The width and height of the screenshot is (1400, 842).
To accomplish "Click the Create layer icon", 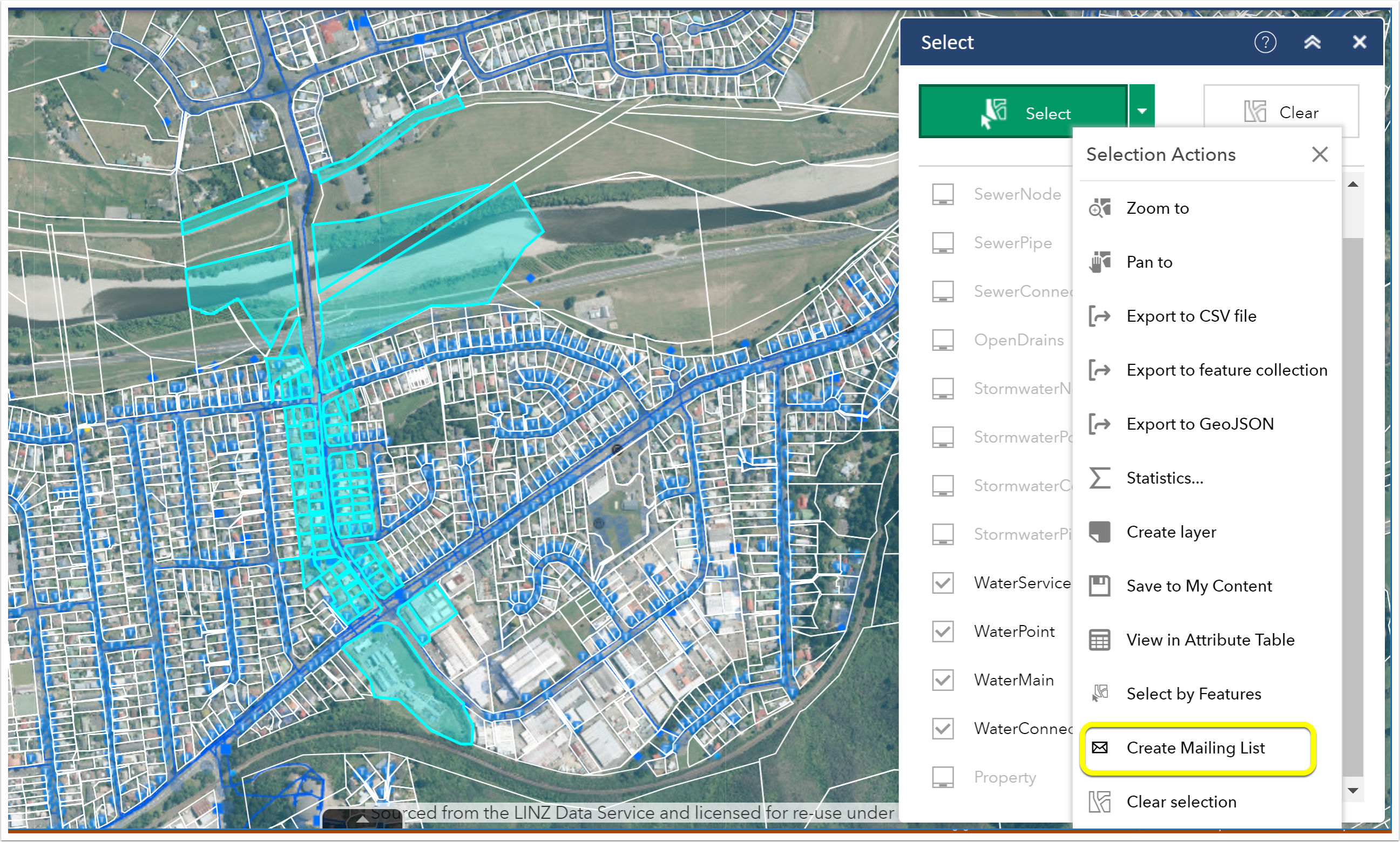I will coord(1099,532).
